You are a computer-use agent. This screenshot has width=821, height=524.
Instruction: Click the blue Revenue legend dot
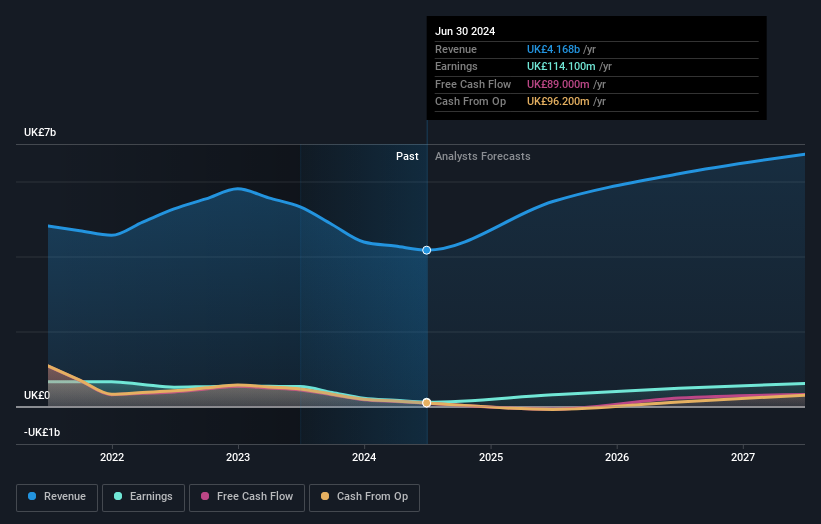click(x=32, y=496)
